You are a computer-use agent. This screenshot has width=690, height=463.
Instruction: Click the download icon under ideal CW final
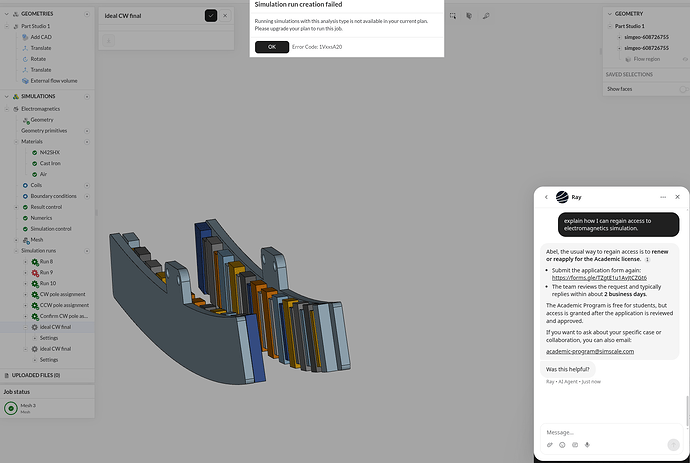pyautogui.click(x=108, y=41)
